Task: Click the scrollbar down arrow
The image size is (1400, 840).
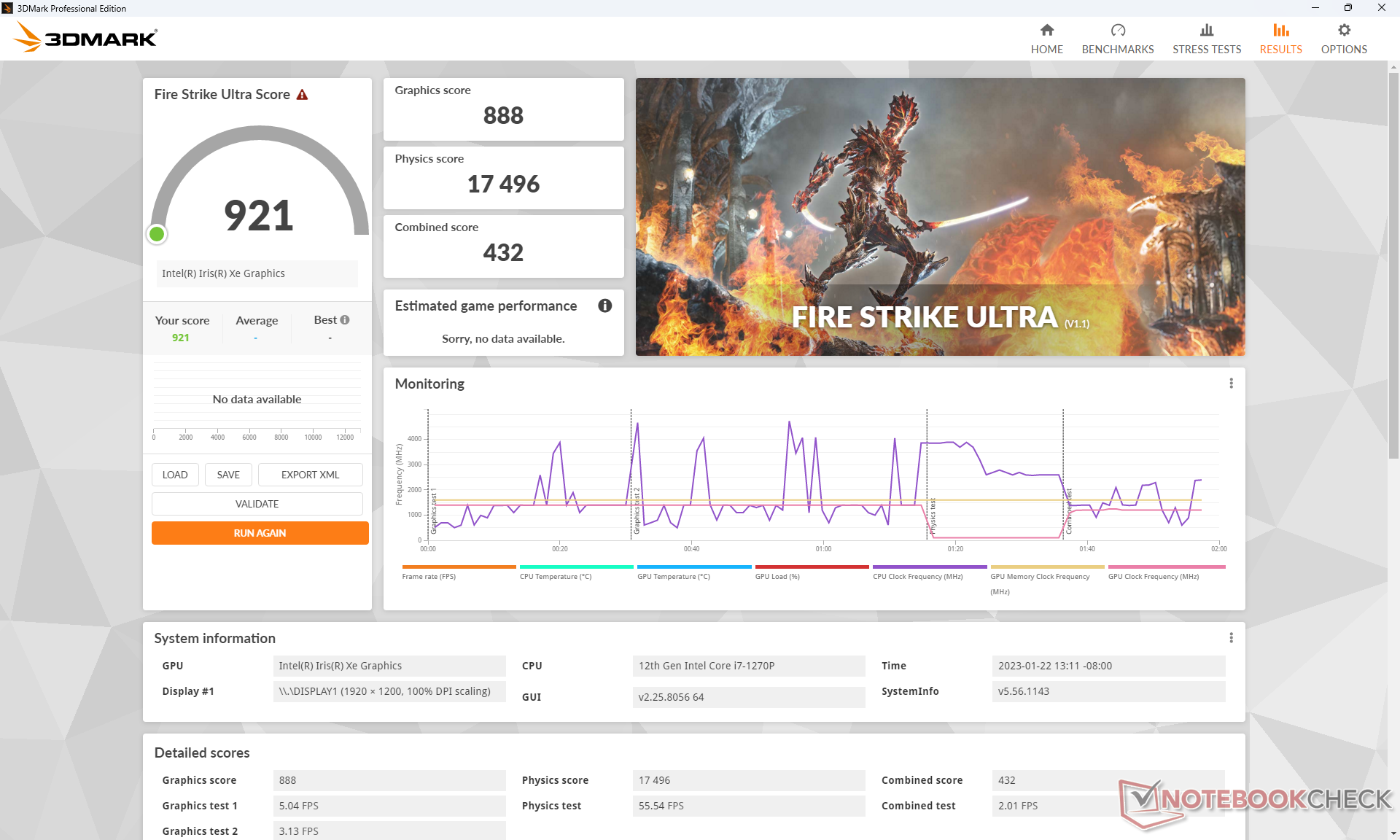Action: coord(1393,833)
